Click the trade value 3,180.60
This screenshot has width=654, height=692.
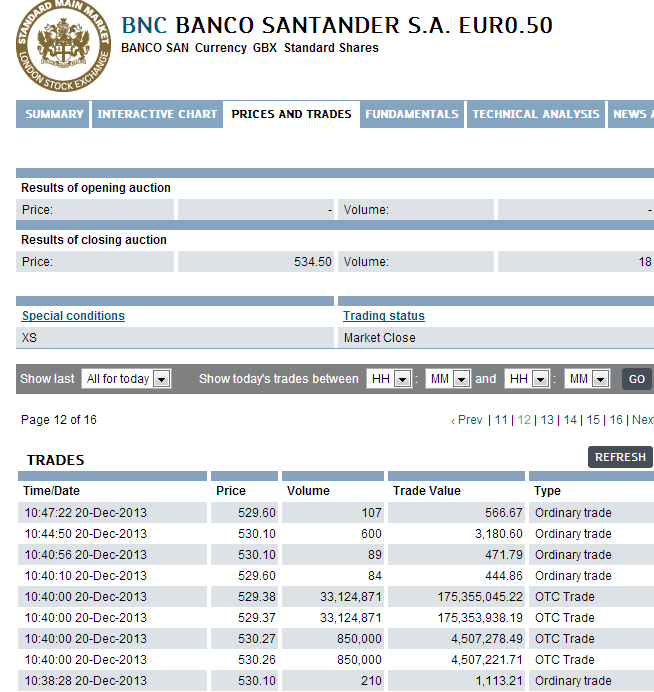point(499,534)
